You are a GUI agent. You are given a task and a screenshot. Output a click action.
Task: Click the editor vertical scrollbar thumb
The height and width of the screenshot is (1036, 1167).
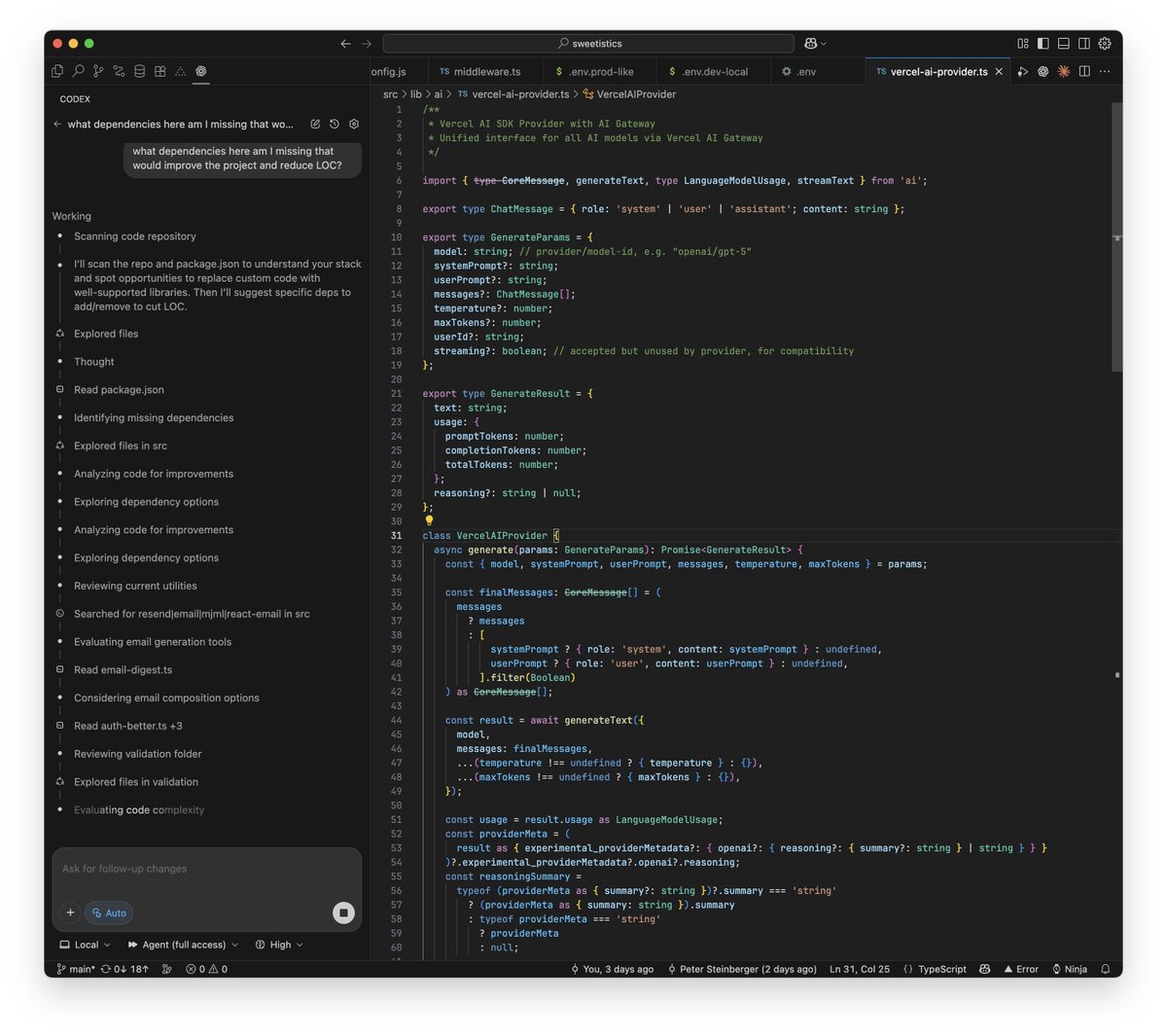pos(1116,236)
